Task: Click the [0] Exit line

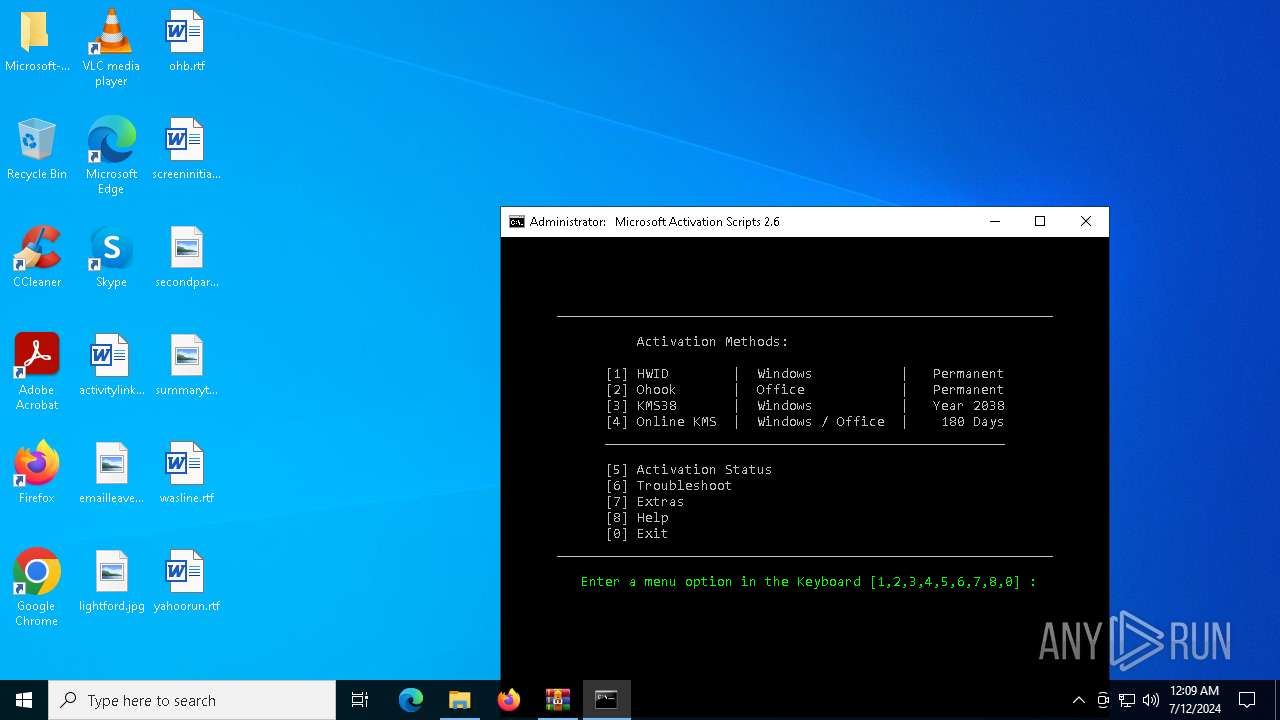Action: tap(637, 534)
